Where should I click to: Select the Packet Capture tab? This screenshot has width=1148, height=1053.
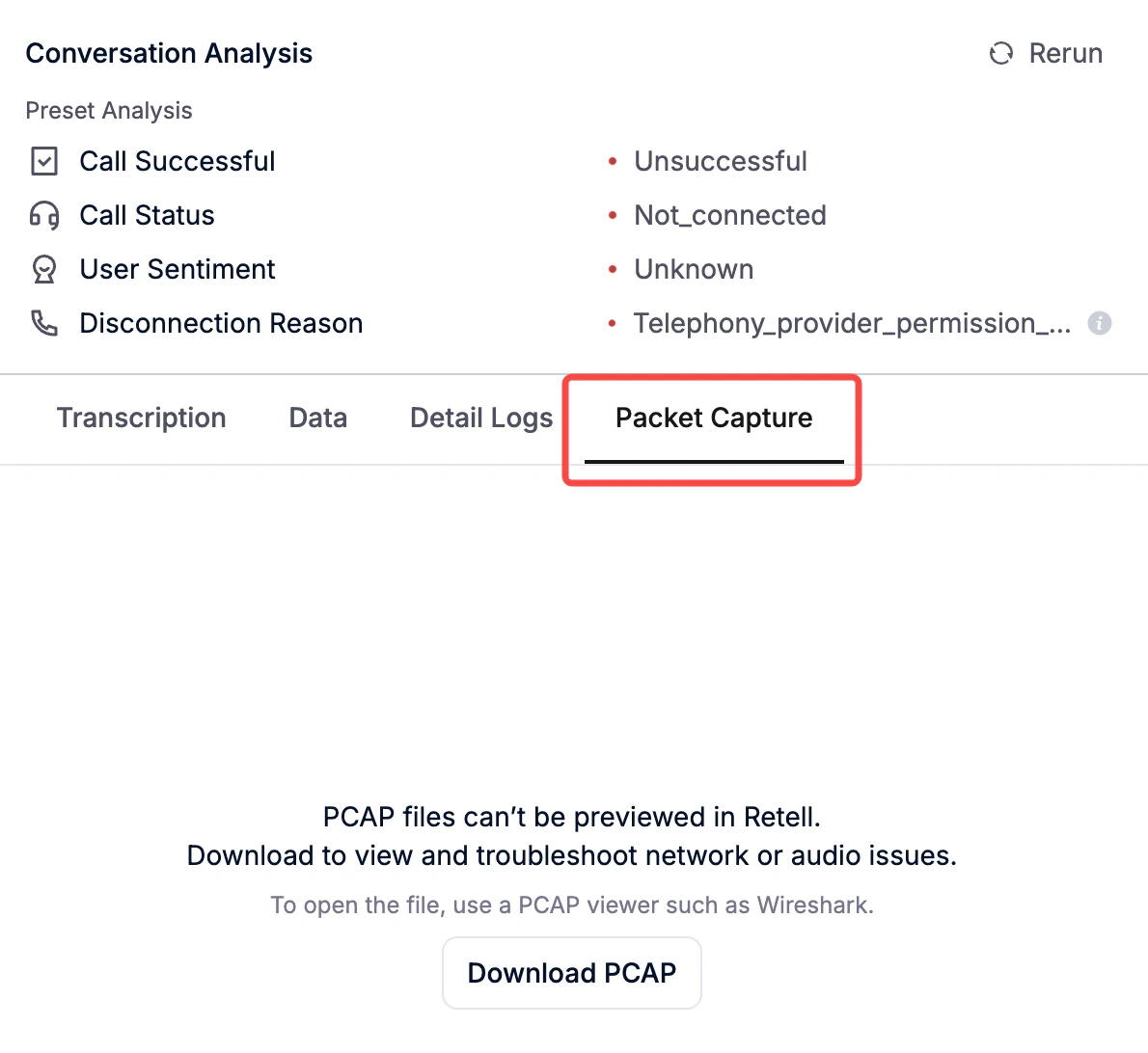714,418
